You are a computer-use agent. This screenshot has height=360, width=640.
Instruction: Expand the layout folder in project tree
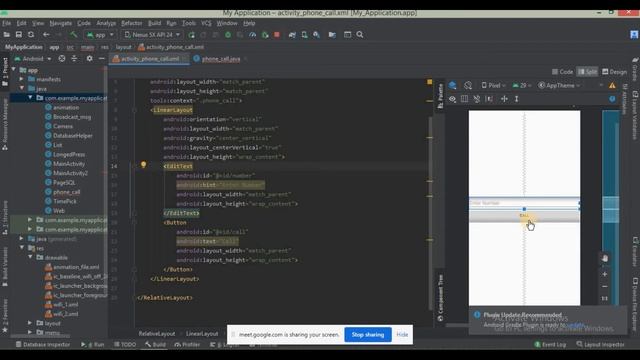(x=30, y=323)
